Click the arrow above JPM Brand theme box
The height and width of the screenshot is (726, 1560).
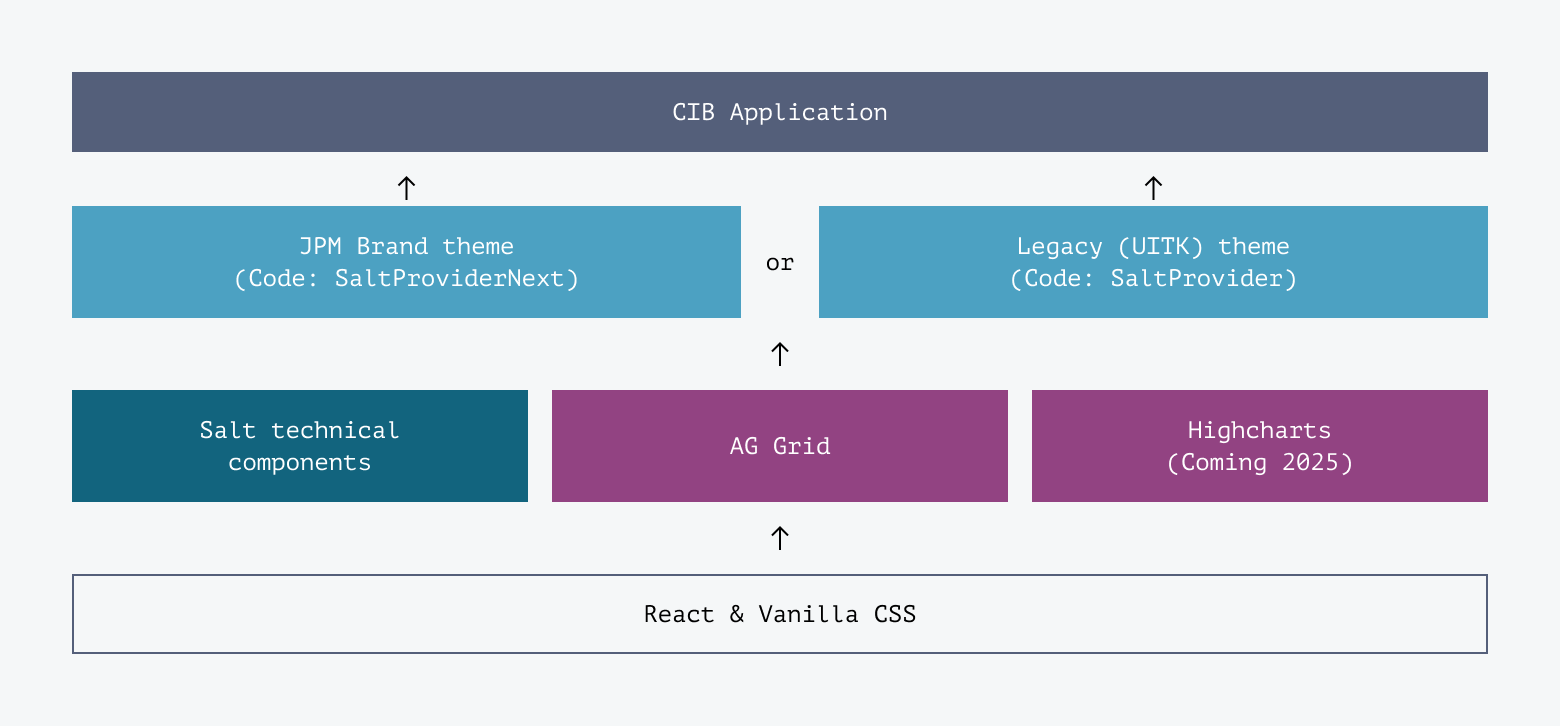coord(406,187)
